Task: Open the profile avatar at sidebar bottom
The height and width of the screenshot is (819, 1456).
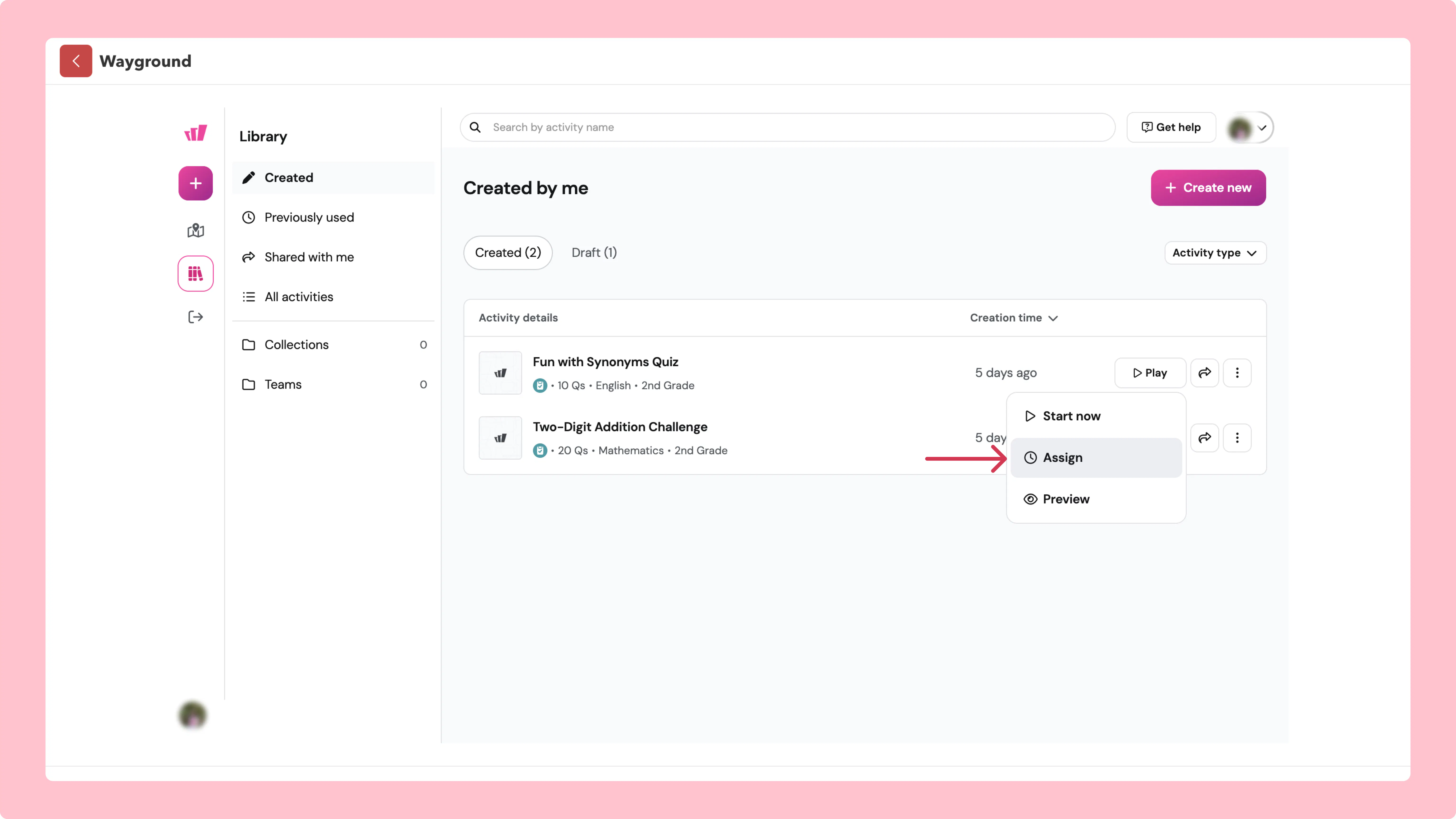Action: 193,715
